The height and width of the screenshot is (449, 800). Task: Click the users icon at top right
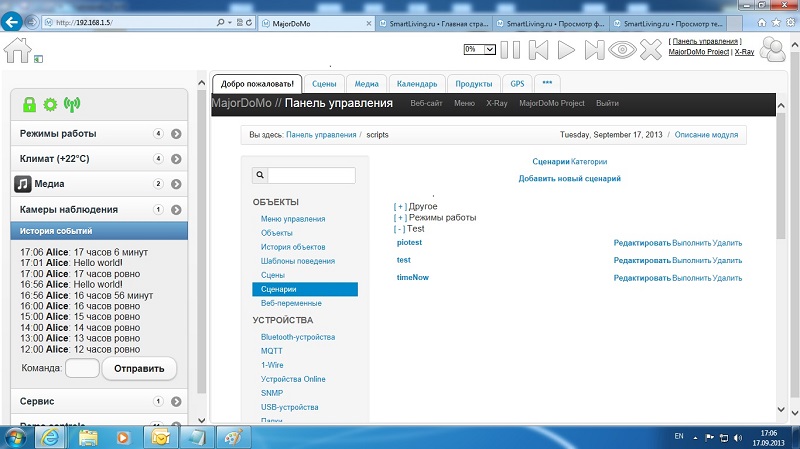coord(773,48)
